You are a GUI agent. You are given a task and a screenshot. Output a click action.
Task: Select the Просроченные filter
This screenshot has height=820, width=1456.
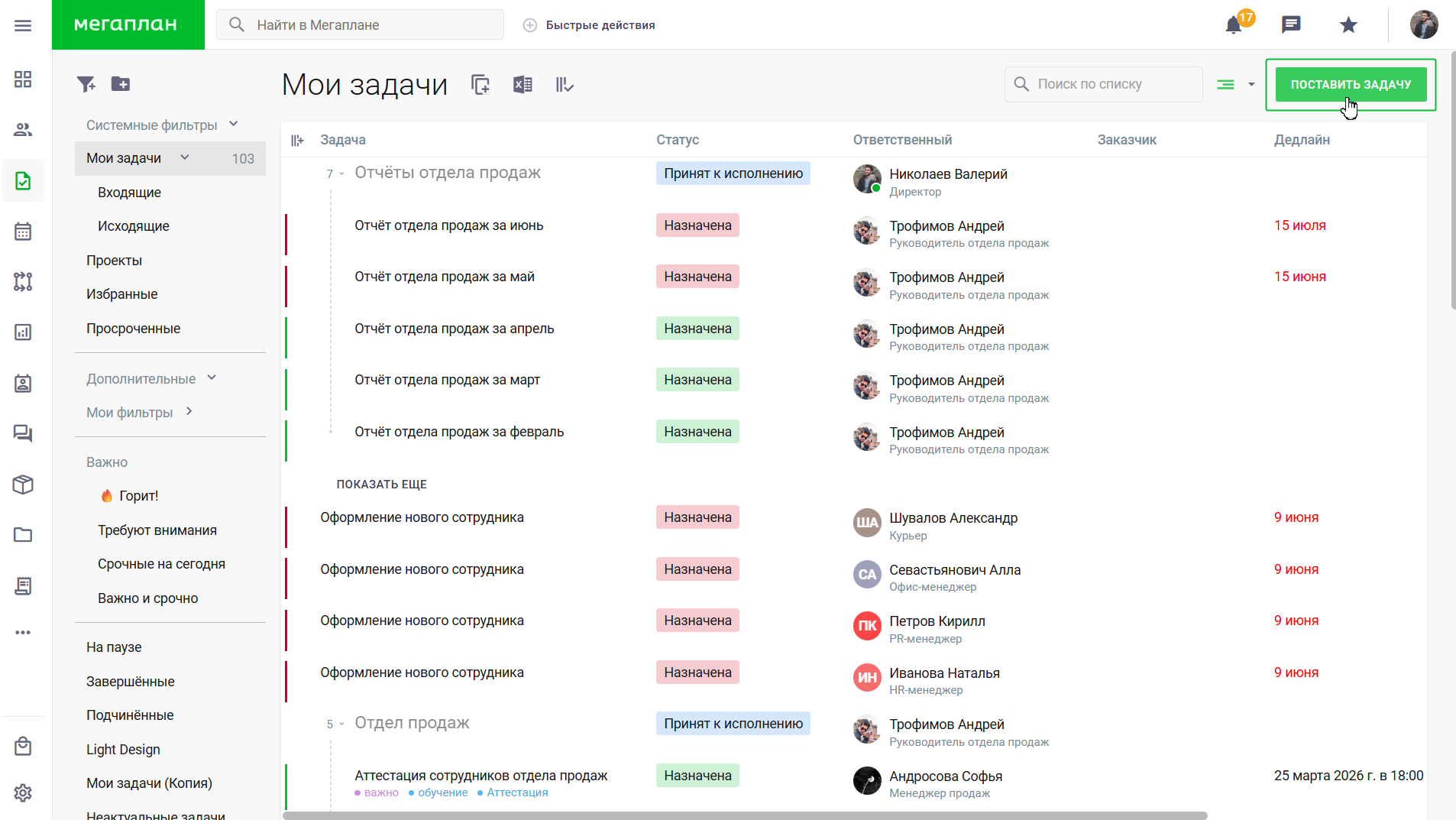point(133,329)
